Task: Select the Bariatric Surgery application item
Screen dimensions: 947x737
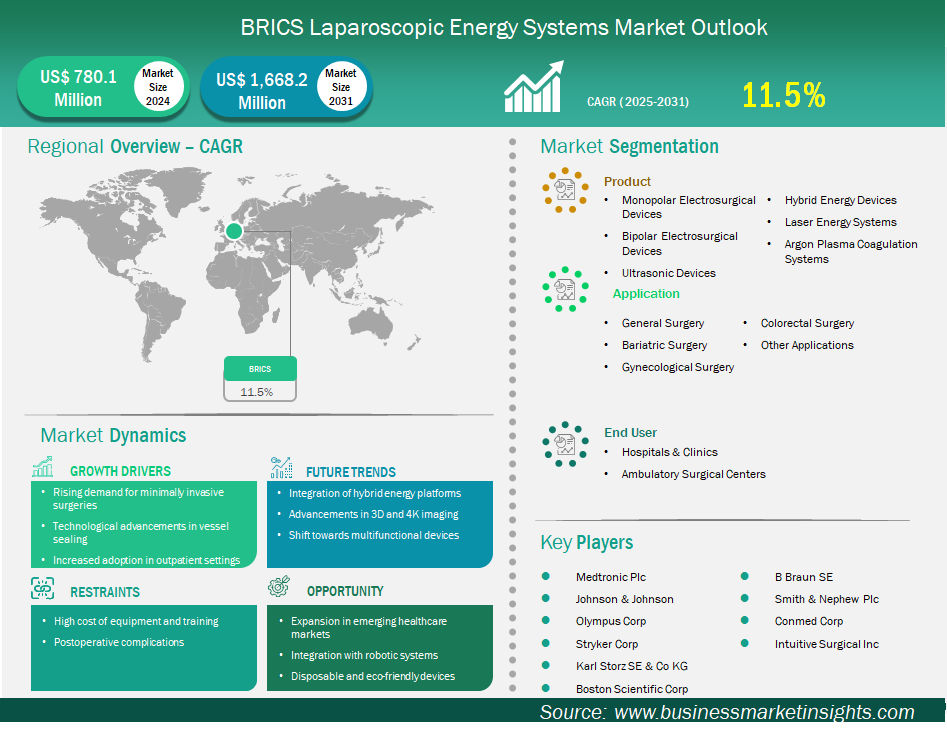Action: 664,345
